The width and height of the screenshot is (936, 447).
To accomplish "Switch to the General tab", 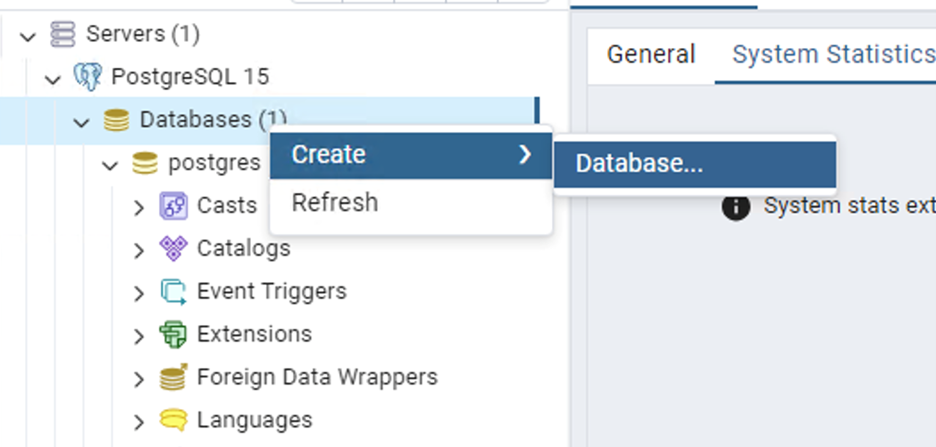I will click(x=651, y=54).
